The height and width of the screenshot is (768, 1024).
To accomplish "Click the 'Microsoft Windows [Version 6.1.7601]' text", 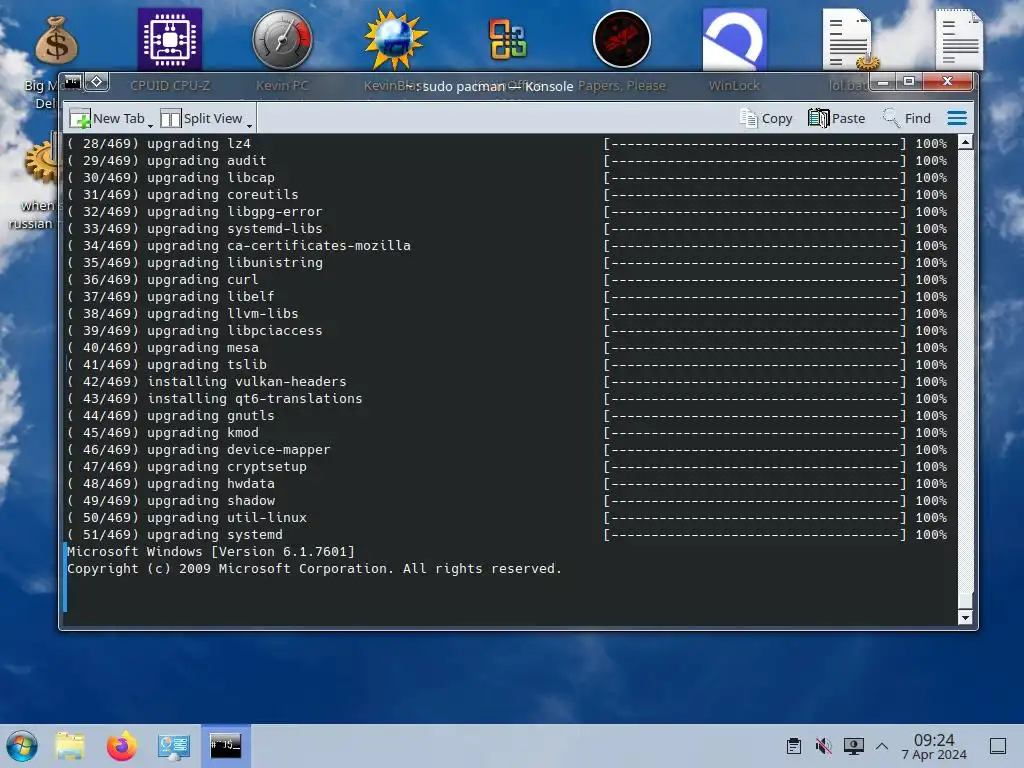I will [x=211, y=551].
